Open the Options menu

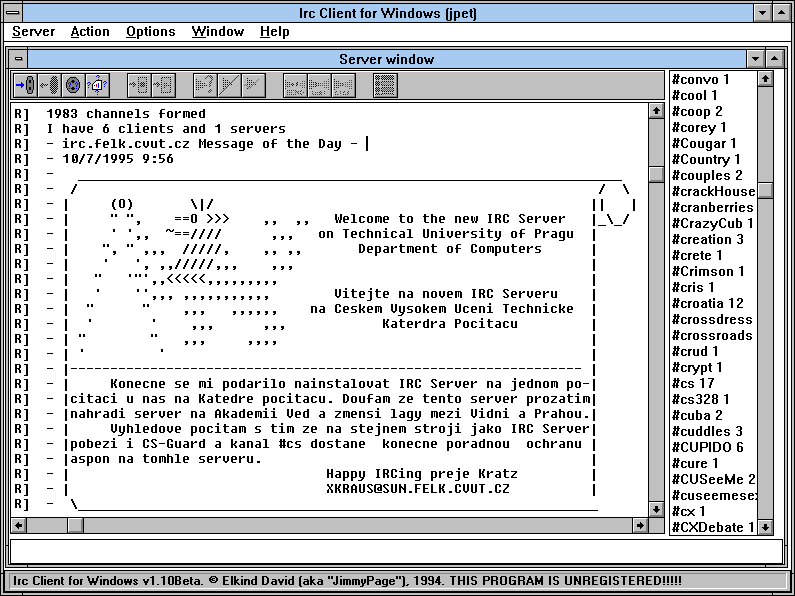point(150,32)
